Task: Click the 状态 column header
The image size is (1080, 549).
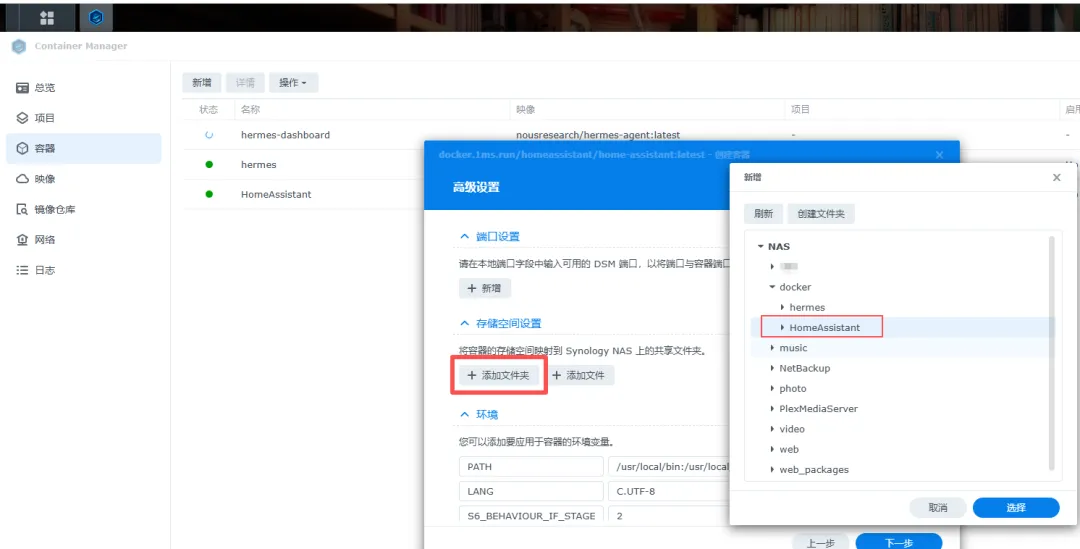Action: 209,110
